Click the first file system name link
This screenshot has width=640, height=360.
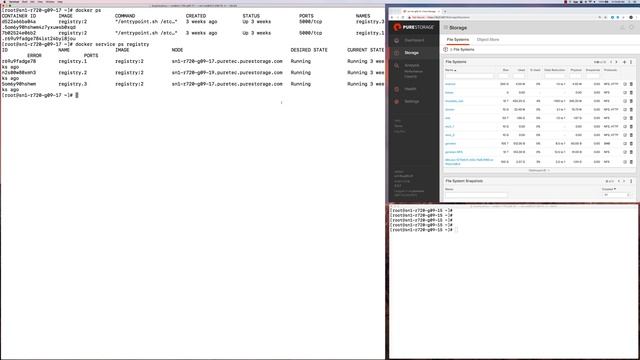coord(450,84)
